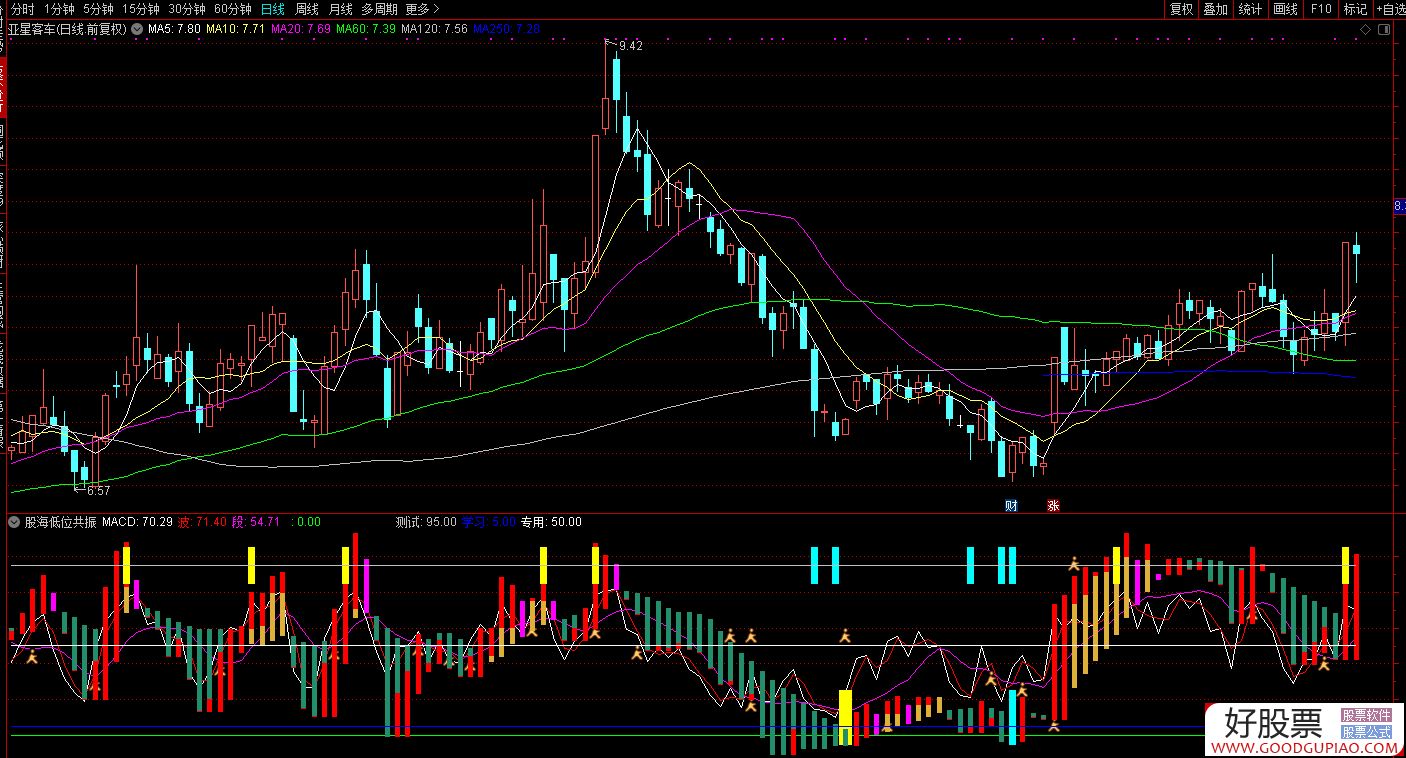Click the 测试: 95.00 readout

426,522
